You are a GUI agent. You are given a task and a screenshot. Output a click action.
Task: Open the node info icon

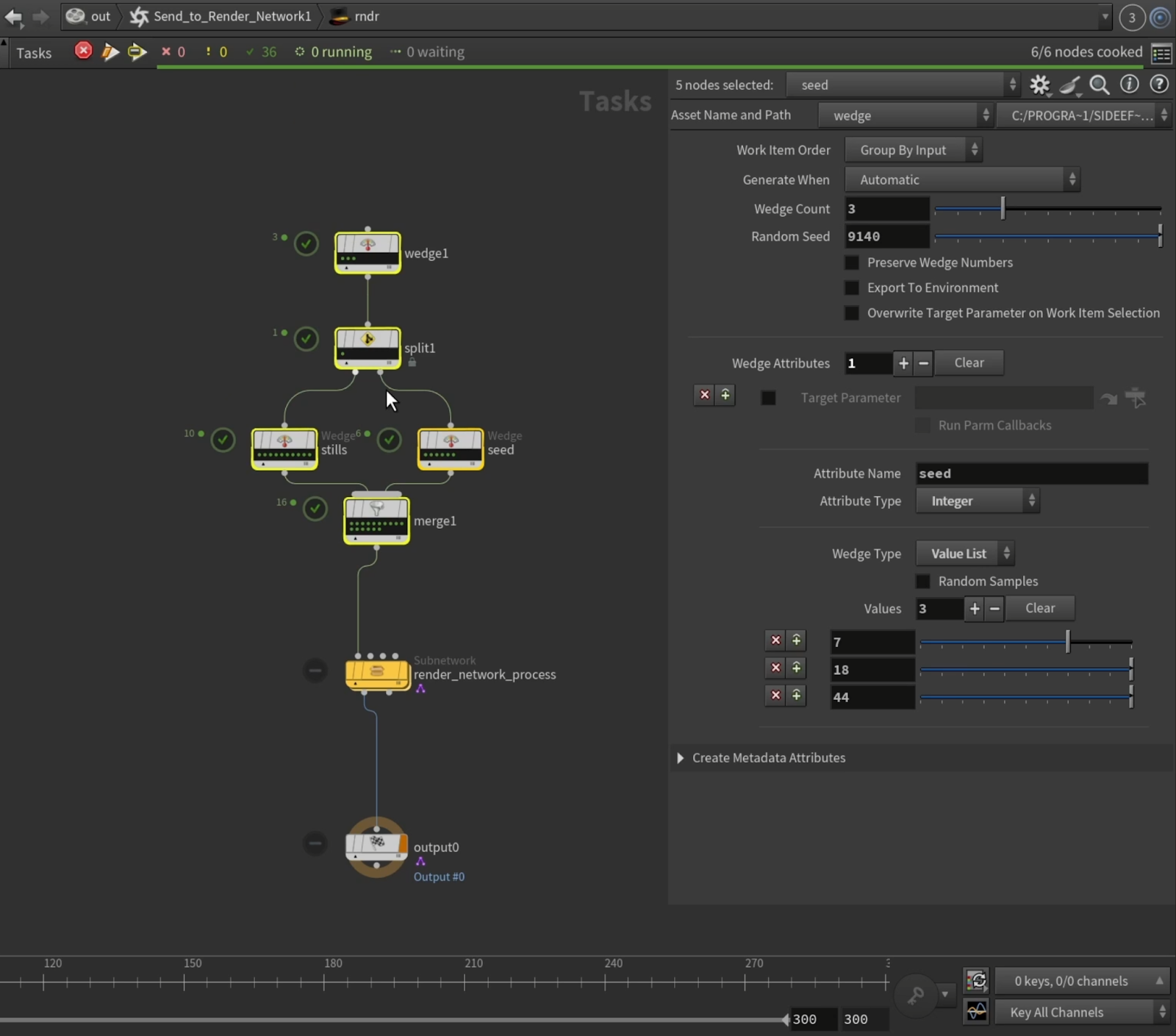click(x=1129, y=85)
